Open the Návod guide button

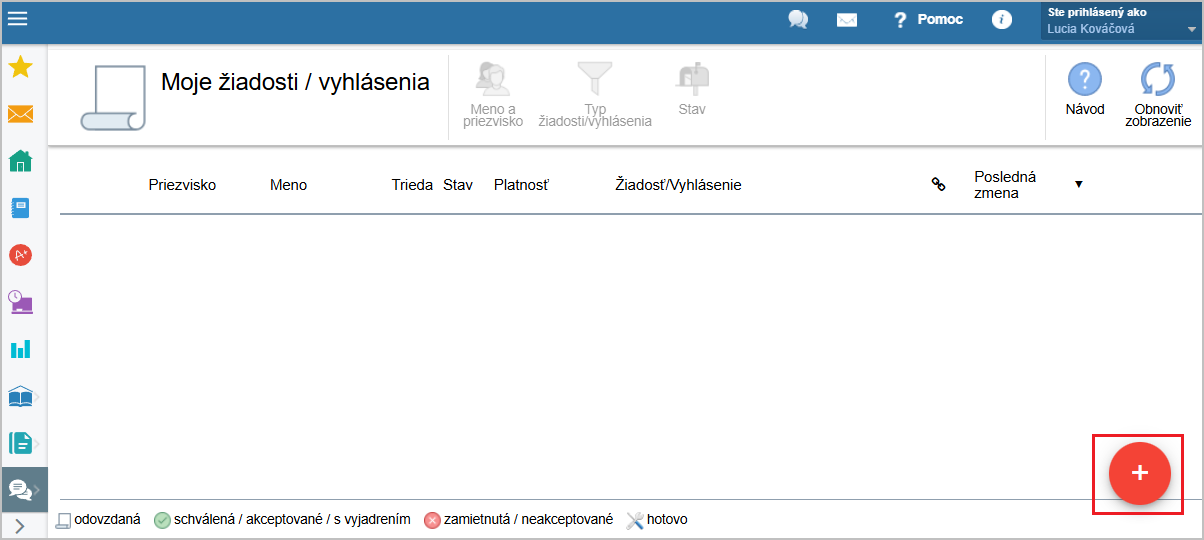1085,88
